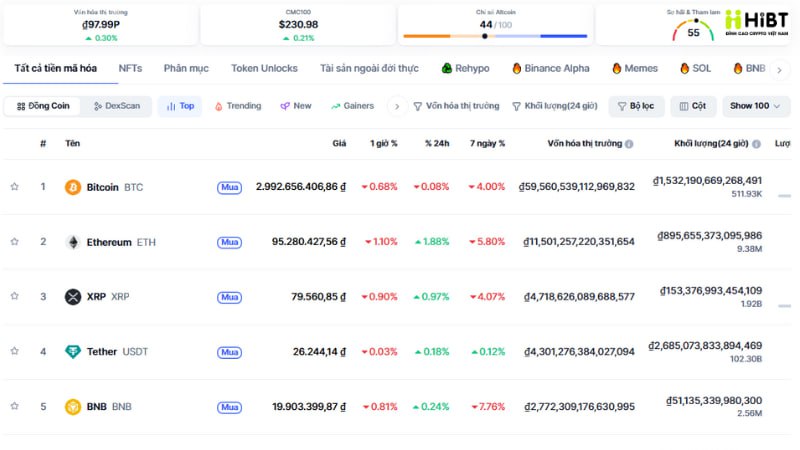The width and height of the screenshot is (800, 450).
Task: Toggle the watchlist star for BNB row
Action: (x=15, y=406)
